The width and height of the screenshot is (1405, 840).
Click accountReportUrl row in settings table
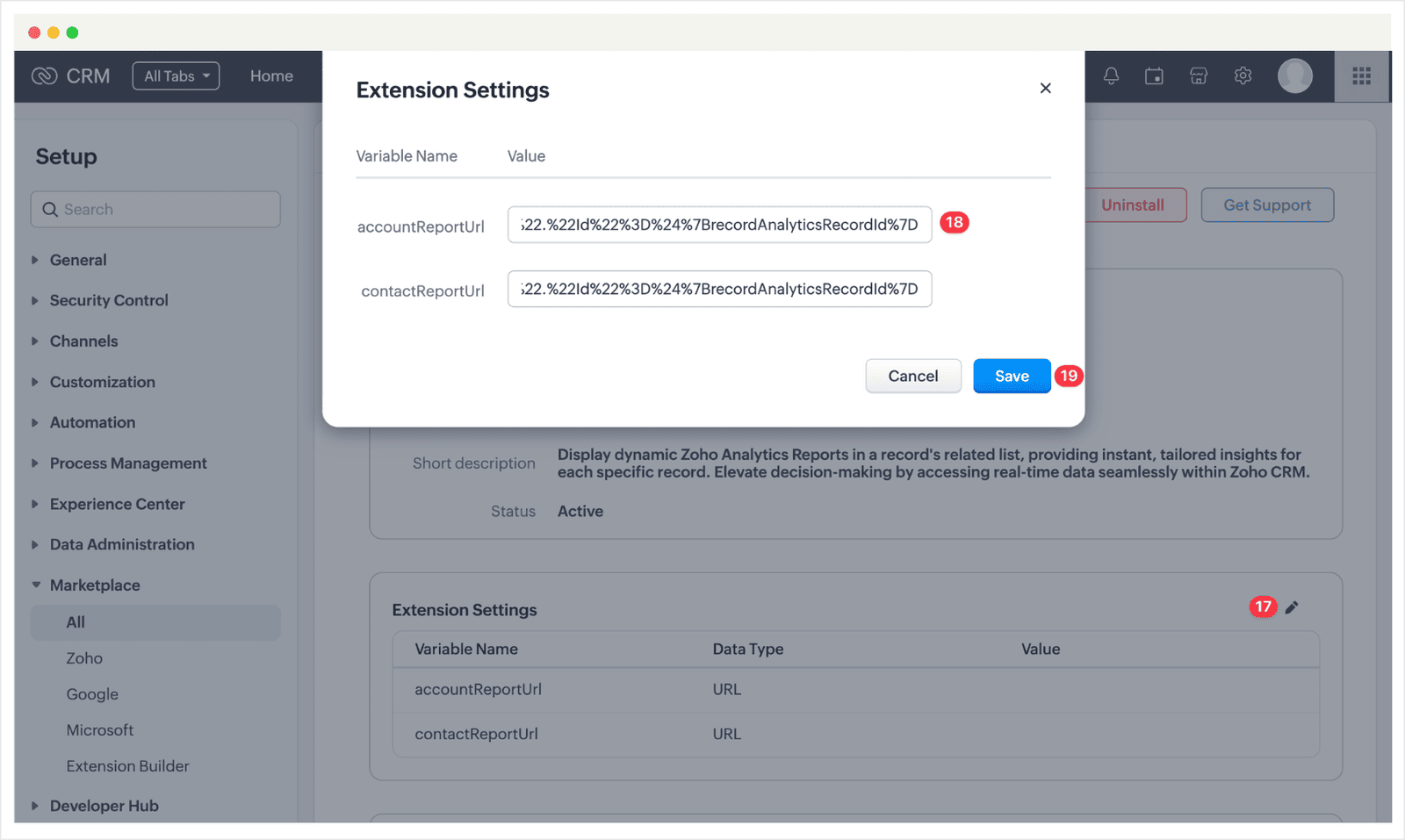(x=856, y=690)
